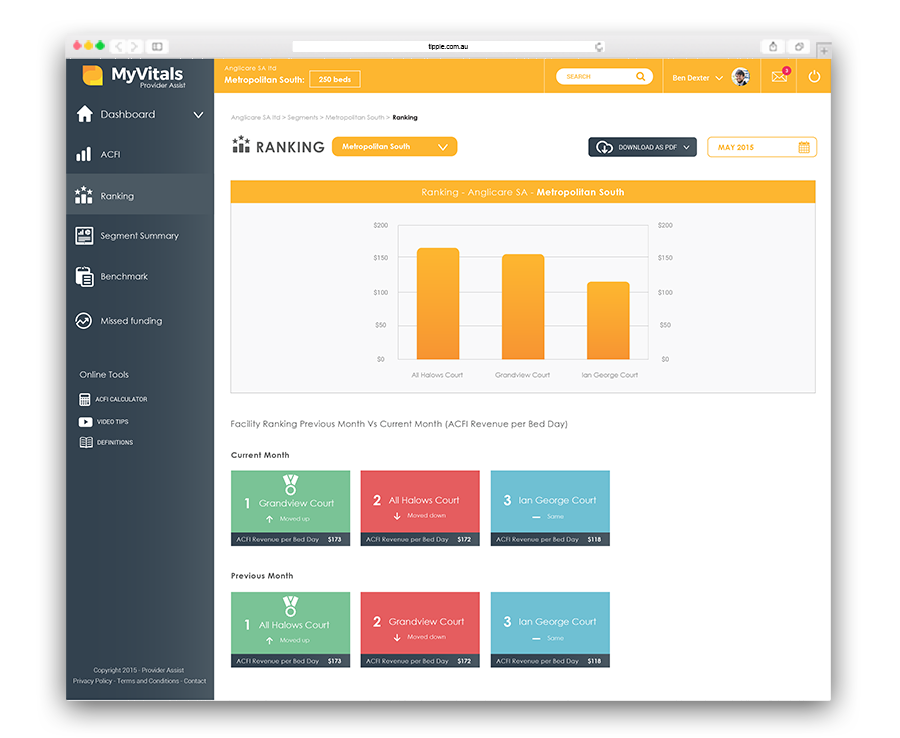Click the MyVitals logo icon
Image resolution: width=900 pixels, height=738 pixels.
tap(92, 75)
